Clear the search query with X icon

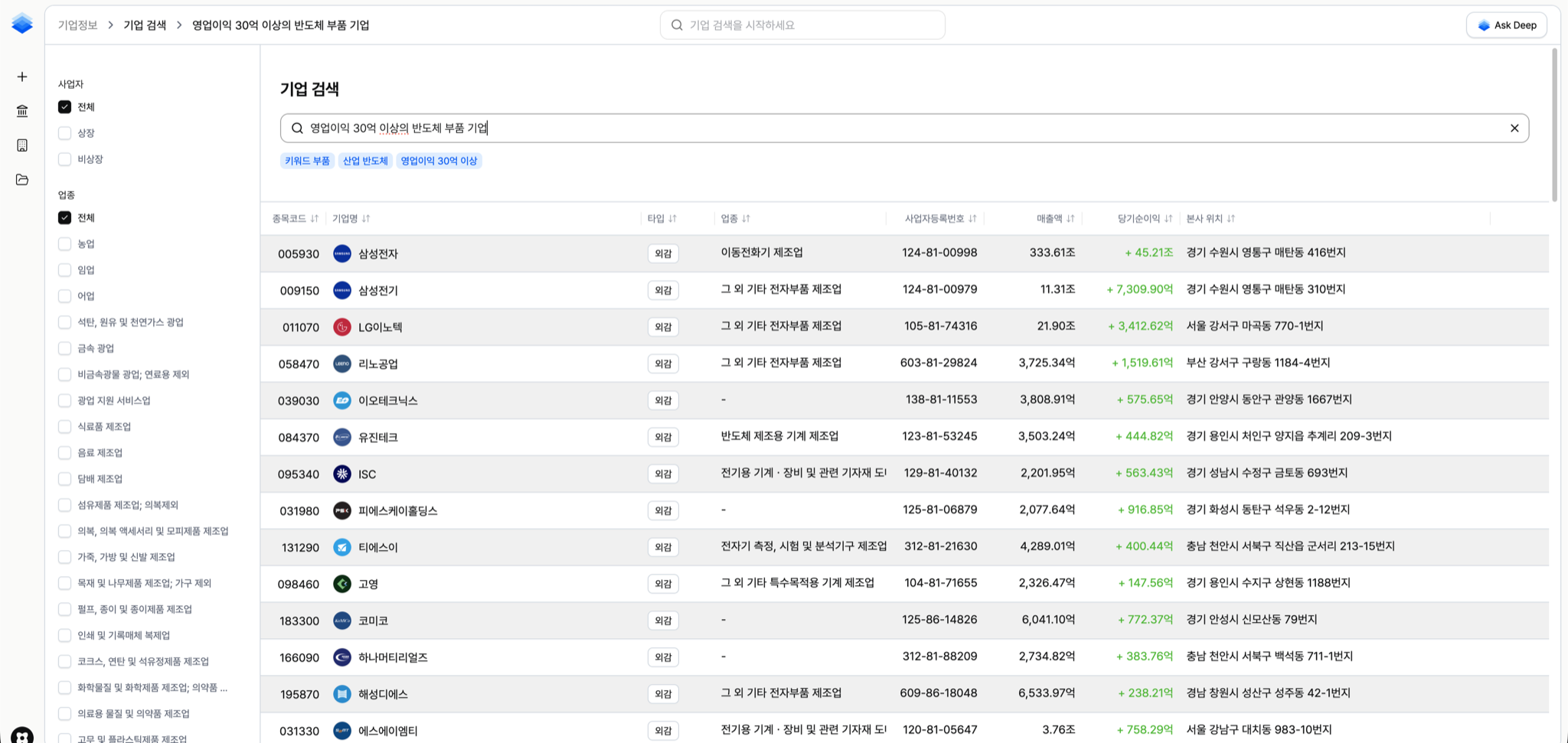coord(1514,129)
